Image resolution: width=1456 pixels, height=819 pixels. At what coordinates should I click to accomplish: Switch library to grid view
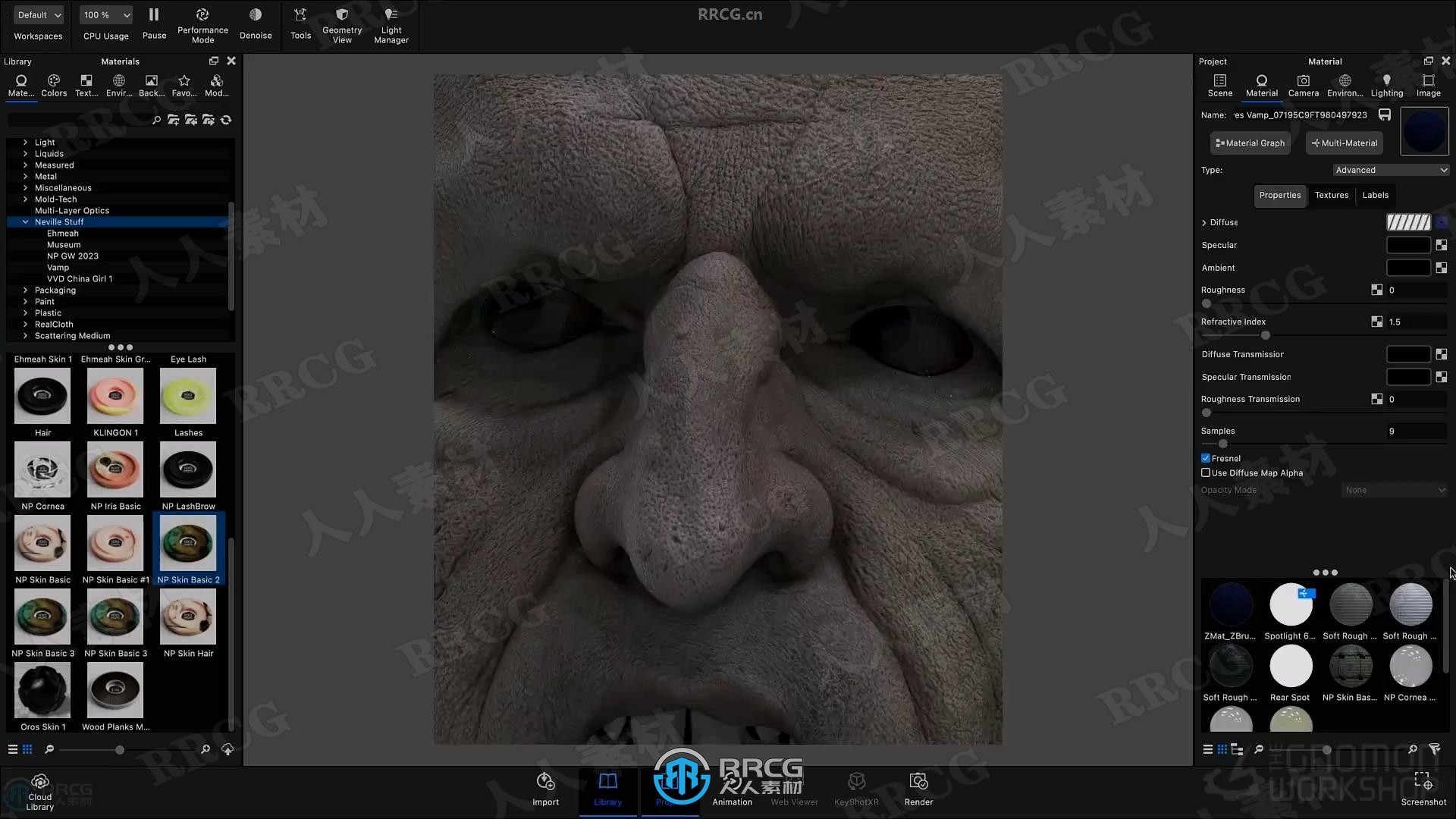pyautogui.click(x=27, y=749)
